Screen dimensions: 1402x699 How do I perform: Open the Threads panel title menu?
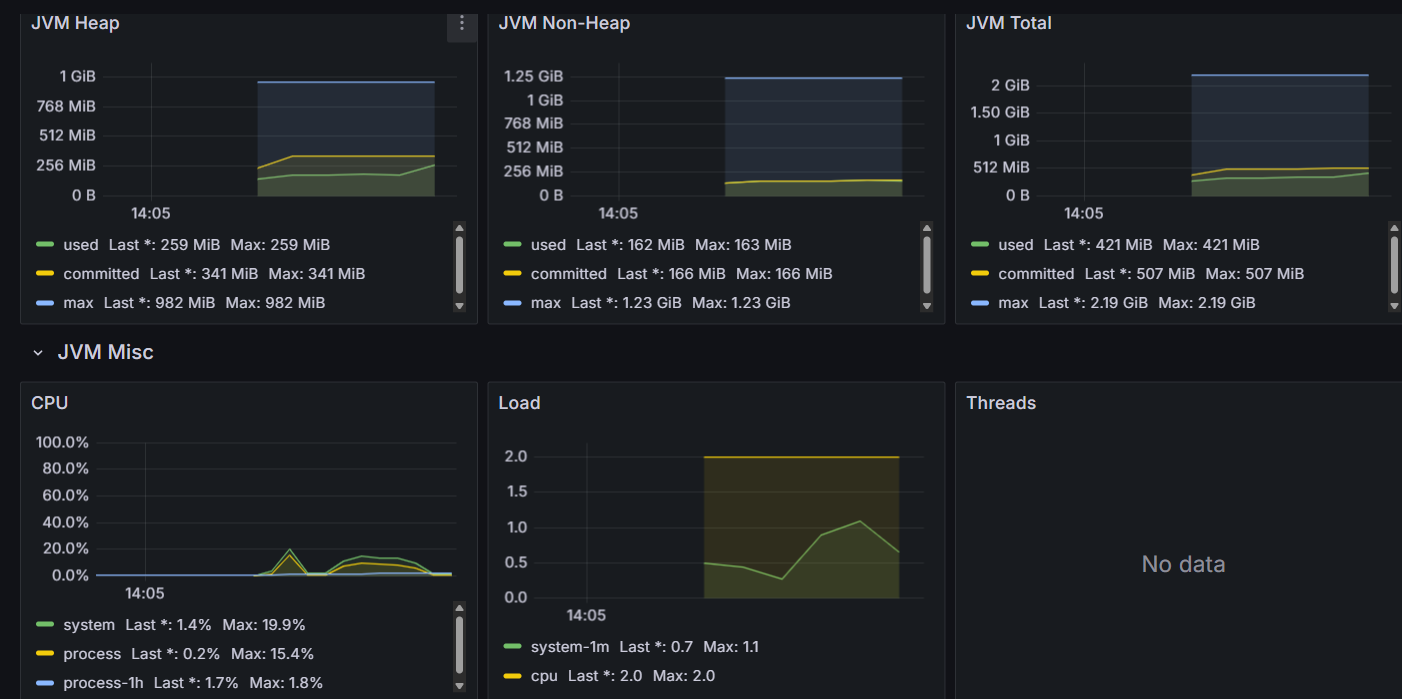click(x=1001, y=403)
